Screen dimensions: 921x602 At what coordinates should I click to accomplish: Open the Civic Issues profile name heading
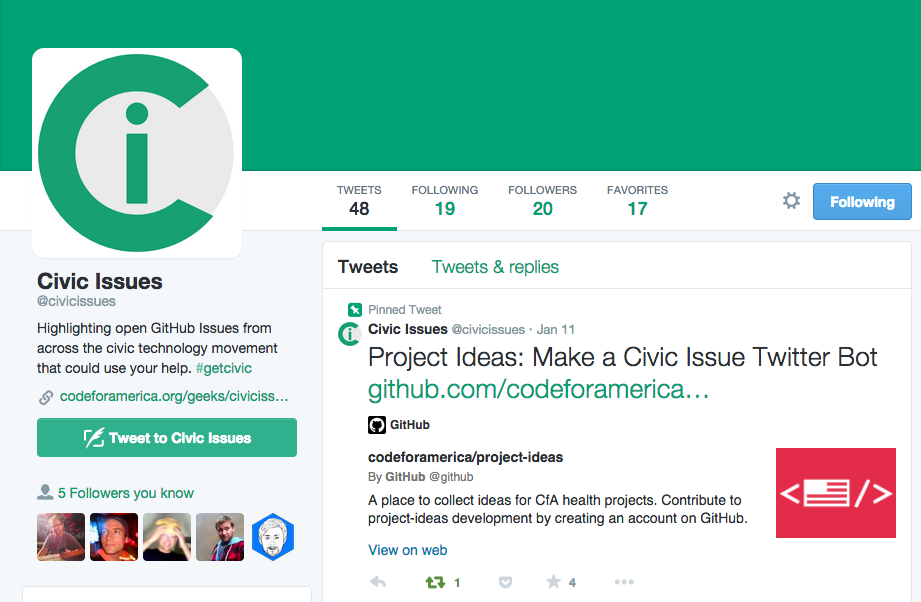(x=100, y=281)
